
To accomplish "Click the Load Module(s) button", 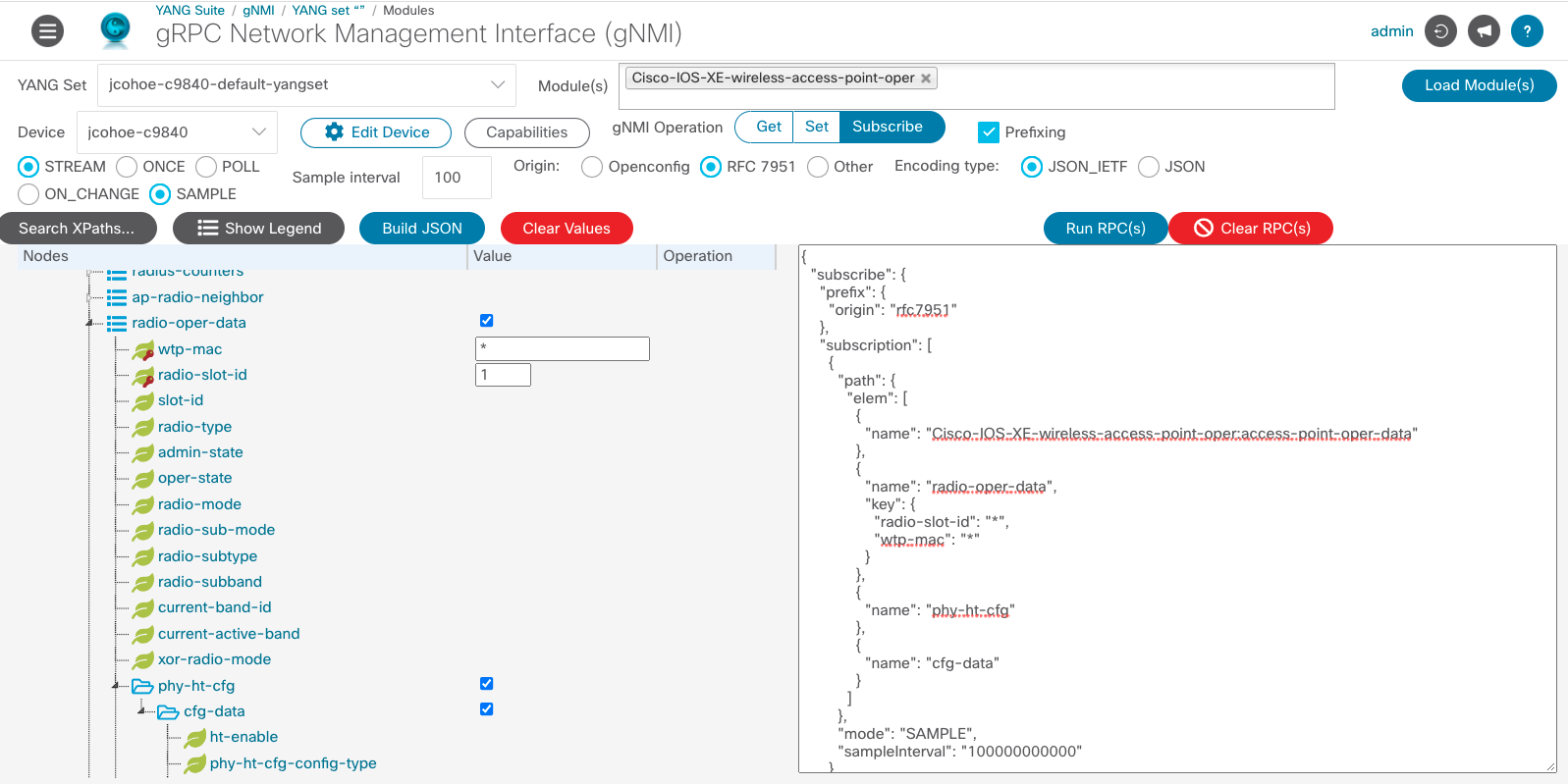I will tap(1479, 85).
